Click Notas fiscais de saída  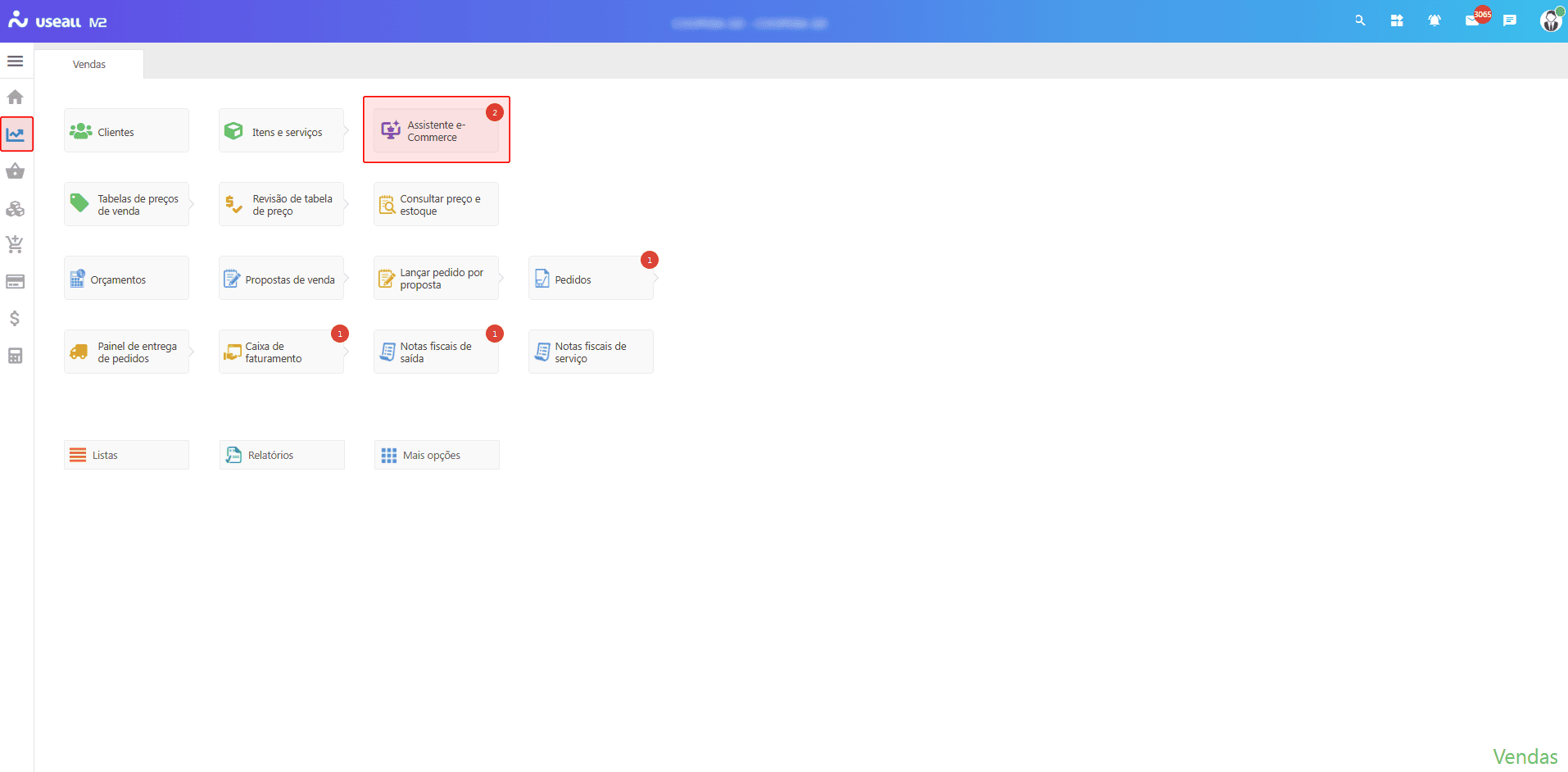click(436, 352)
